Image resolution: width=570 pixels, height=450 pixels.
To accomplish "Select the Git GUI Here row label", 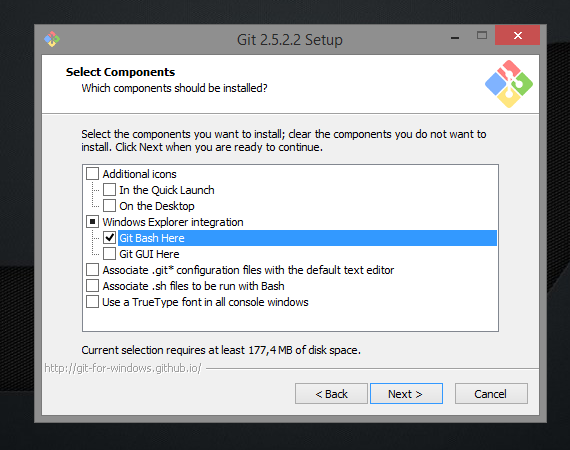I will pos(149,254).
